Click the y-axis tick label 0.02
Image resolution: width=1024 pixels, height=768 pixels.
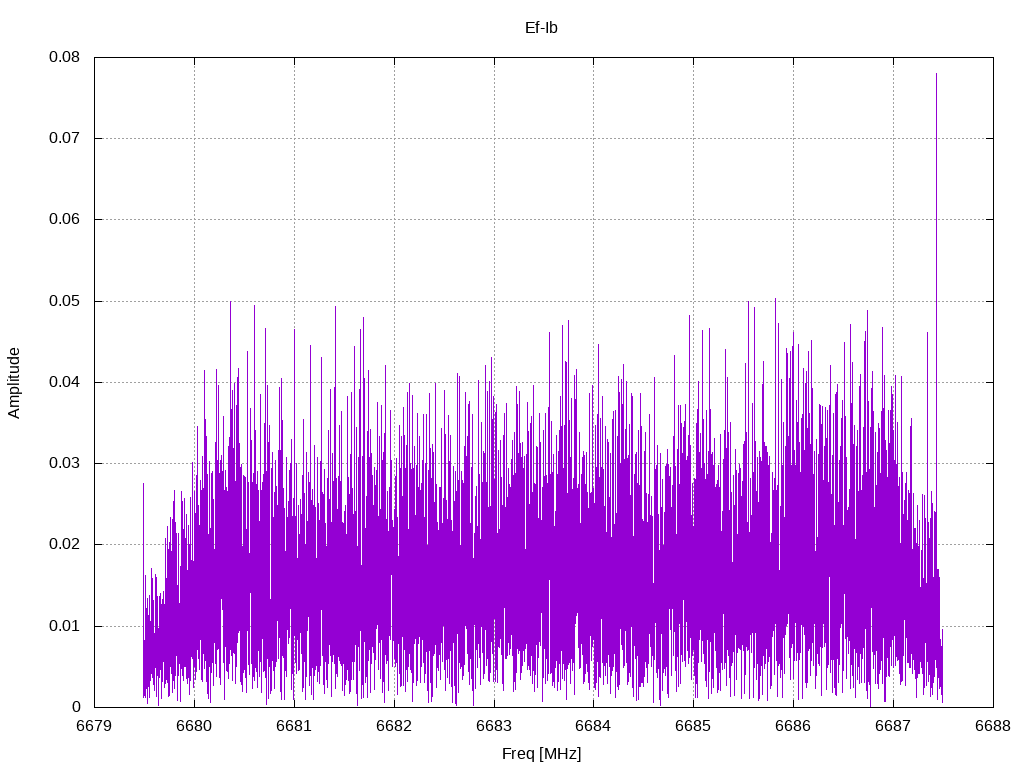[x=65, y=544]
